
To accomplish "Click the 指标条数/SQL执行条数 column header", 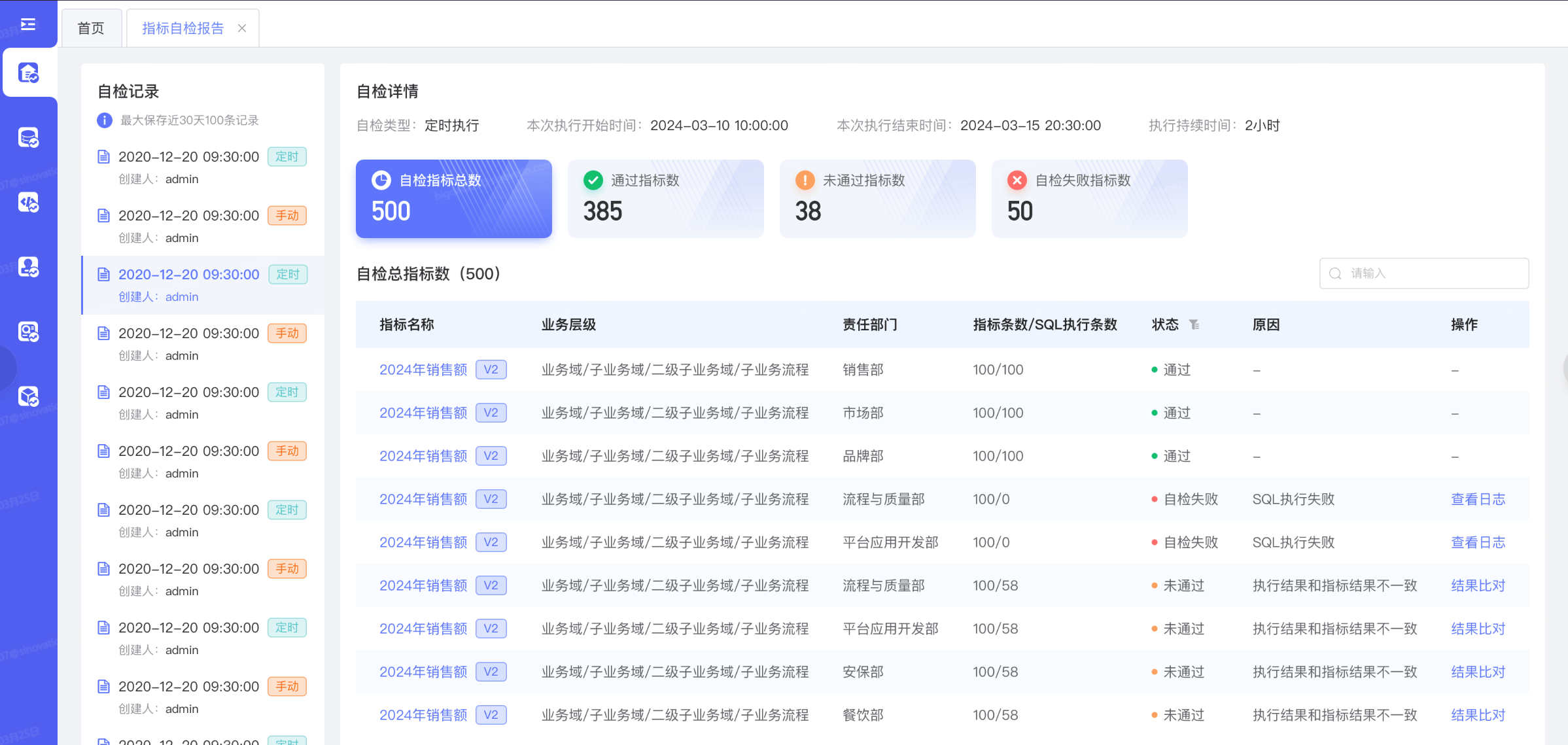I will point(1045,324).
